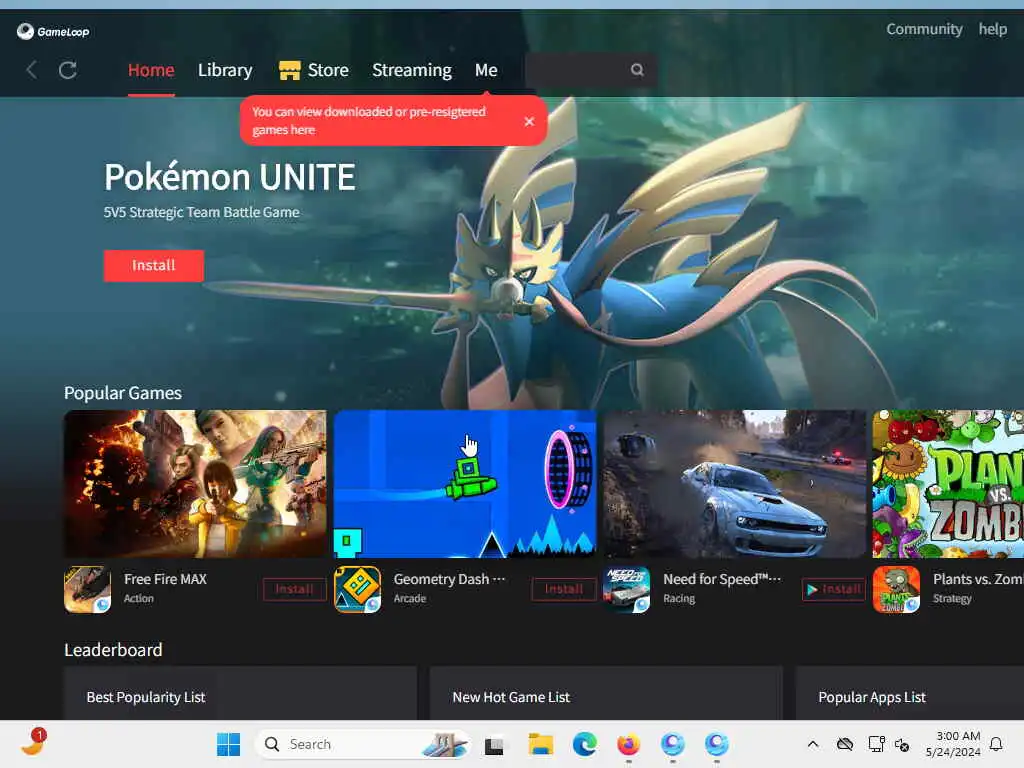Go back with the back arrow
This screenshot has height=768, width=1024.
pyautogui.click(x=31, y=70)
